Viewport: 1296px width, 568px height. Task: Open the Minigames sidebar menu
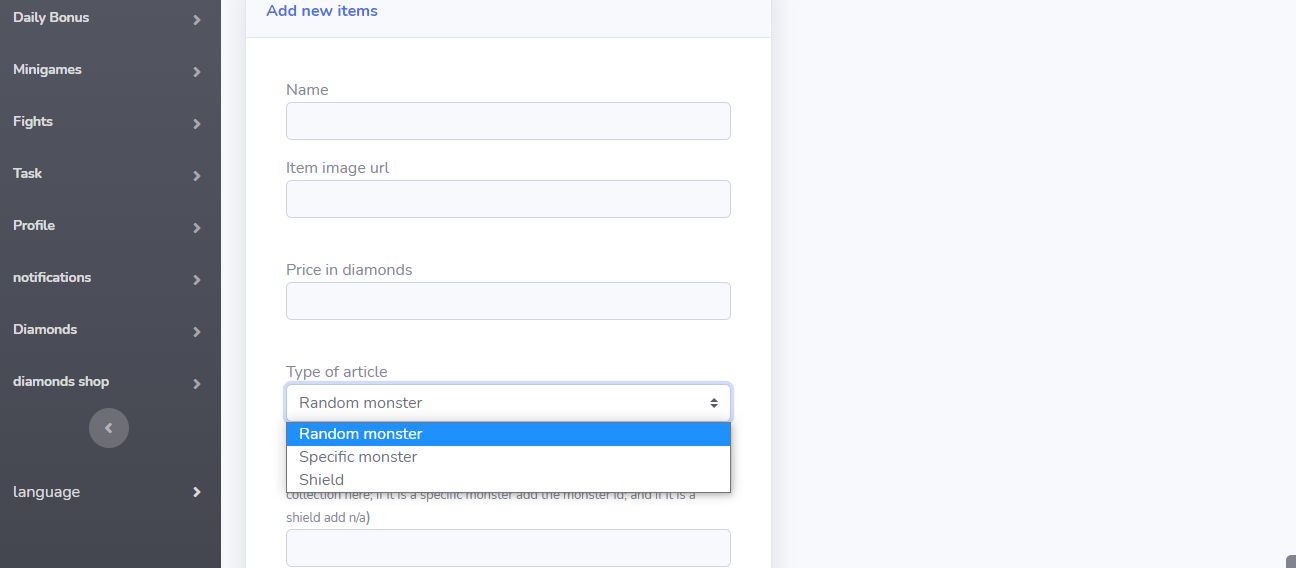pyautogui.click(x=47, y=70)
